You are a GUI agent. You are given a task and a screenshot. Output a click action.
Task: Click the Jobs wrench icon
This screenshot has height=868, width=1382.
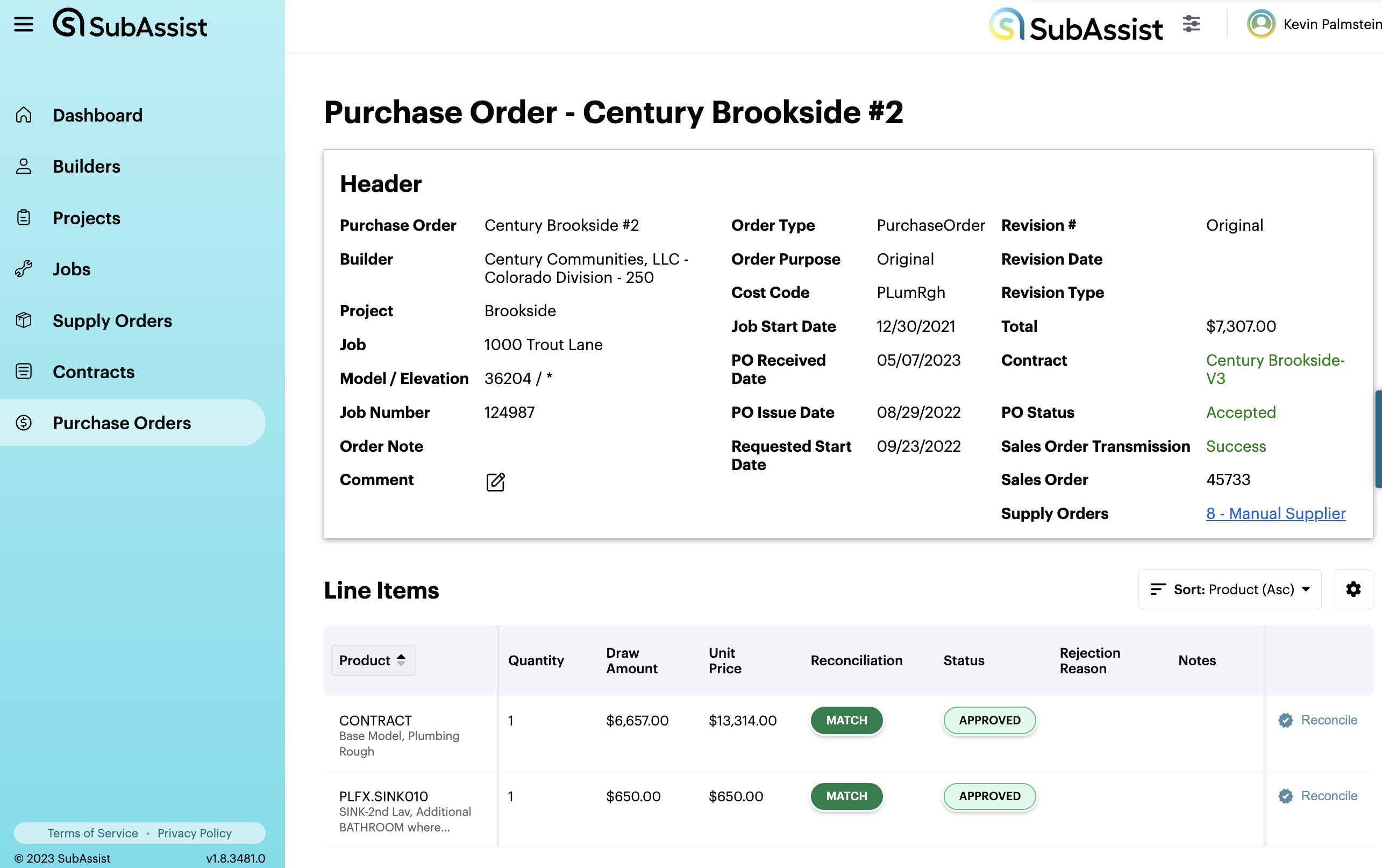point(24,269)
